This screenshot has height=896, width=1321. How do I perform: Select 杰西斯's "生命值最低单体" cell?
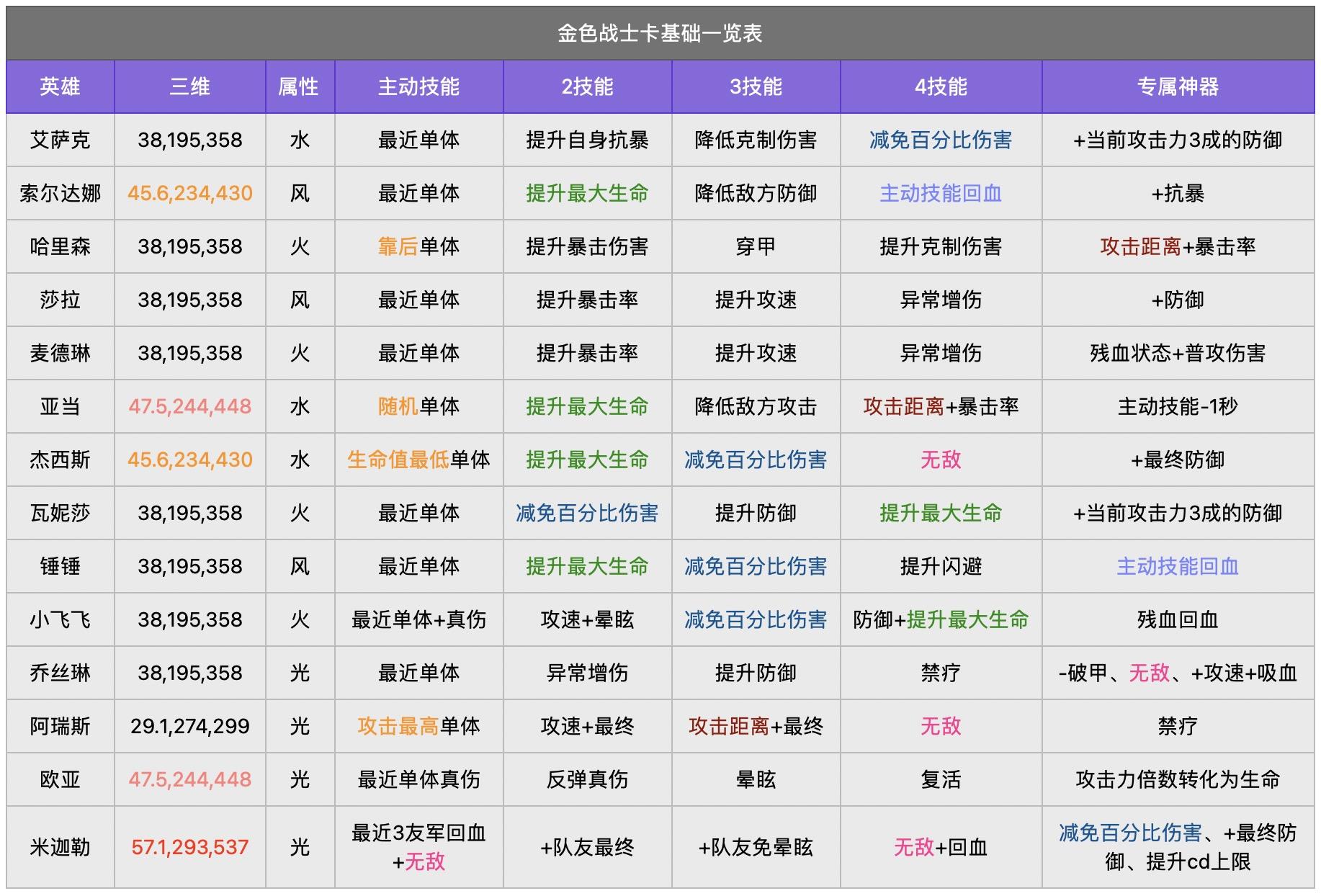418,460
